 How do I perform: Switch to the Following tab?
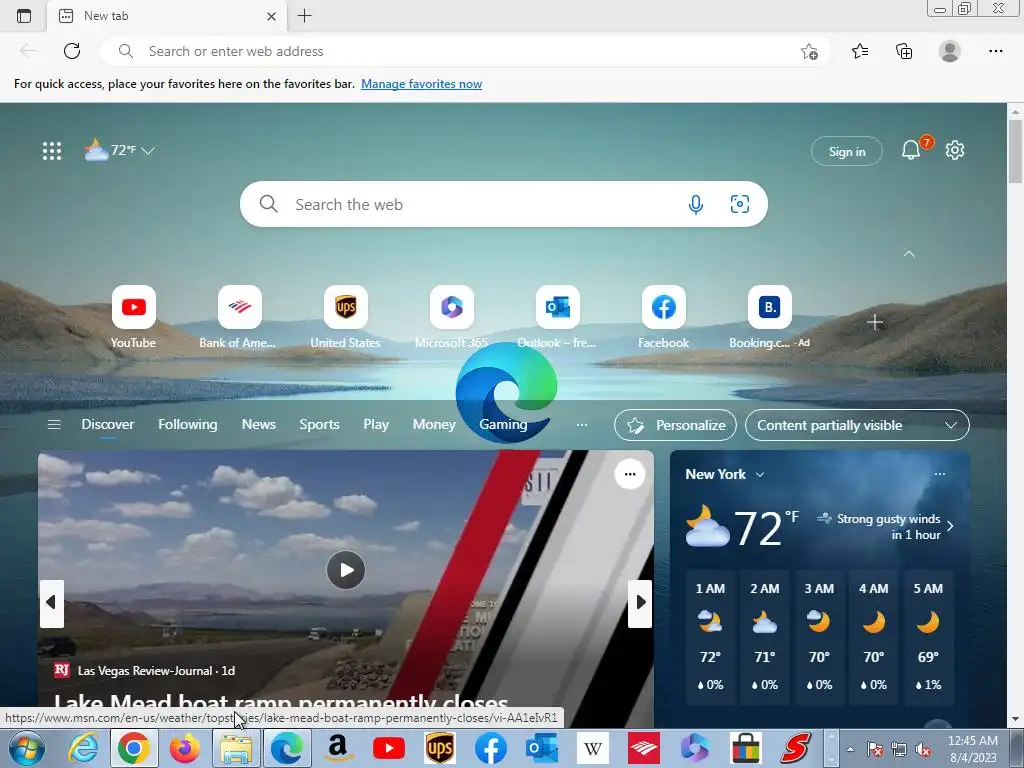pyautogui.click(x=187, y=424)
